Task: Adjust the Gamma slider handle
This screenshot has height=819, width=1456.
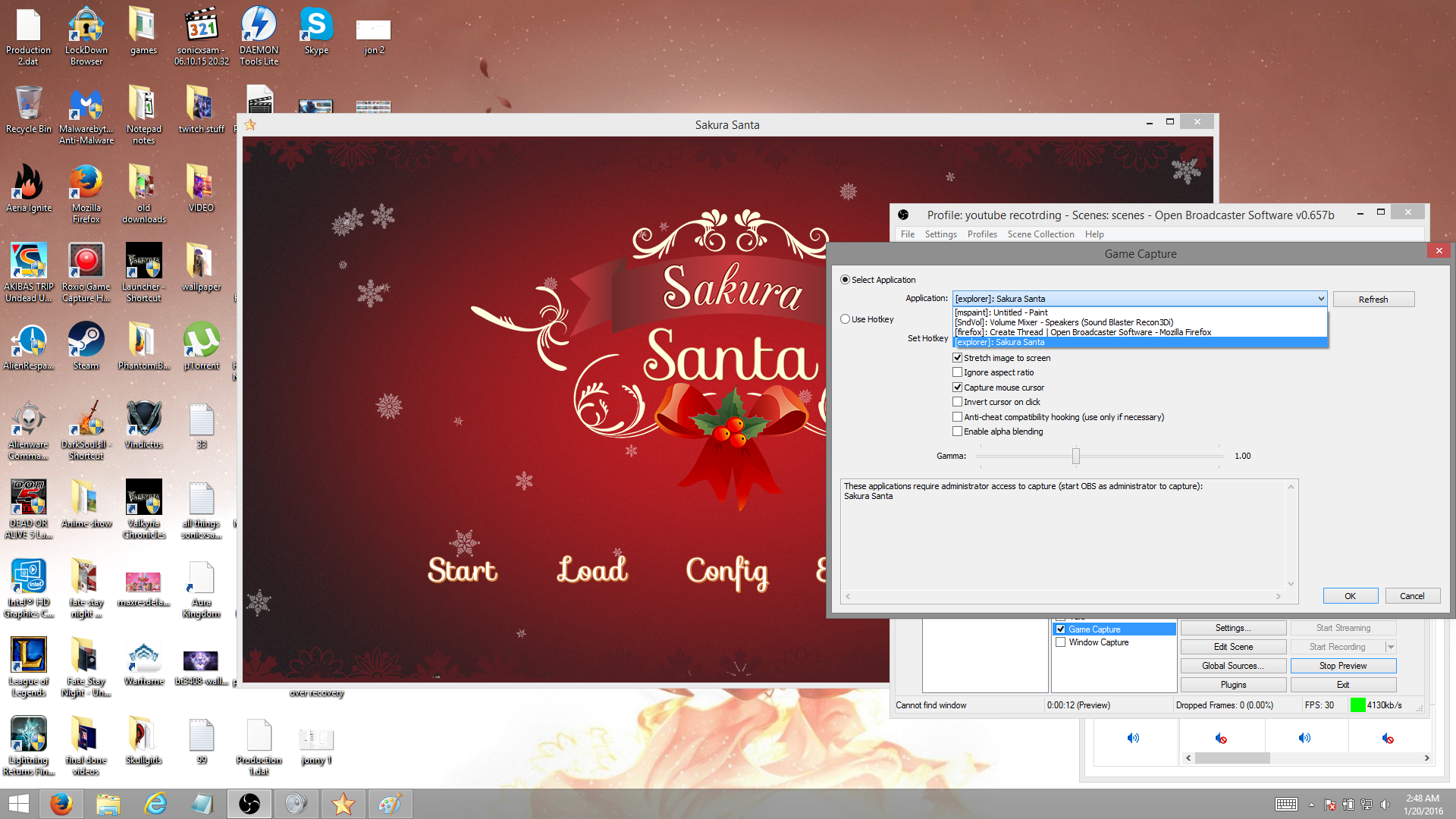Action: tap(1075, 456)
